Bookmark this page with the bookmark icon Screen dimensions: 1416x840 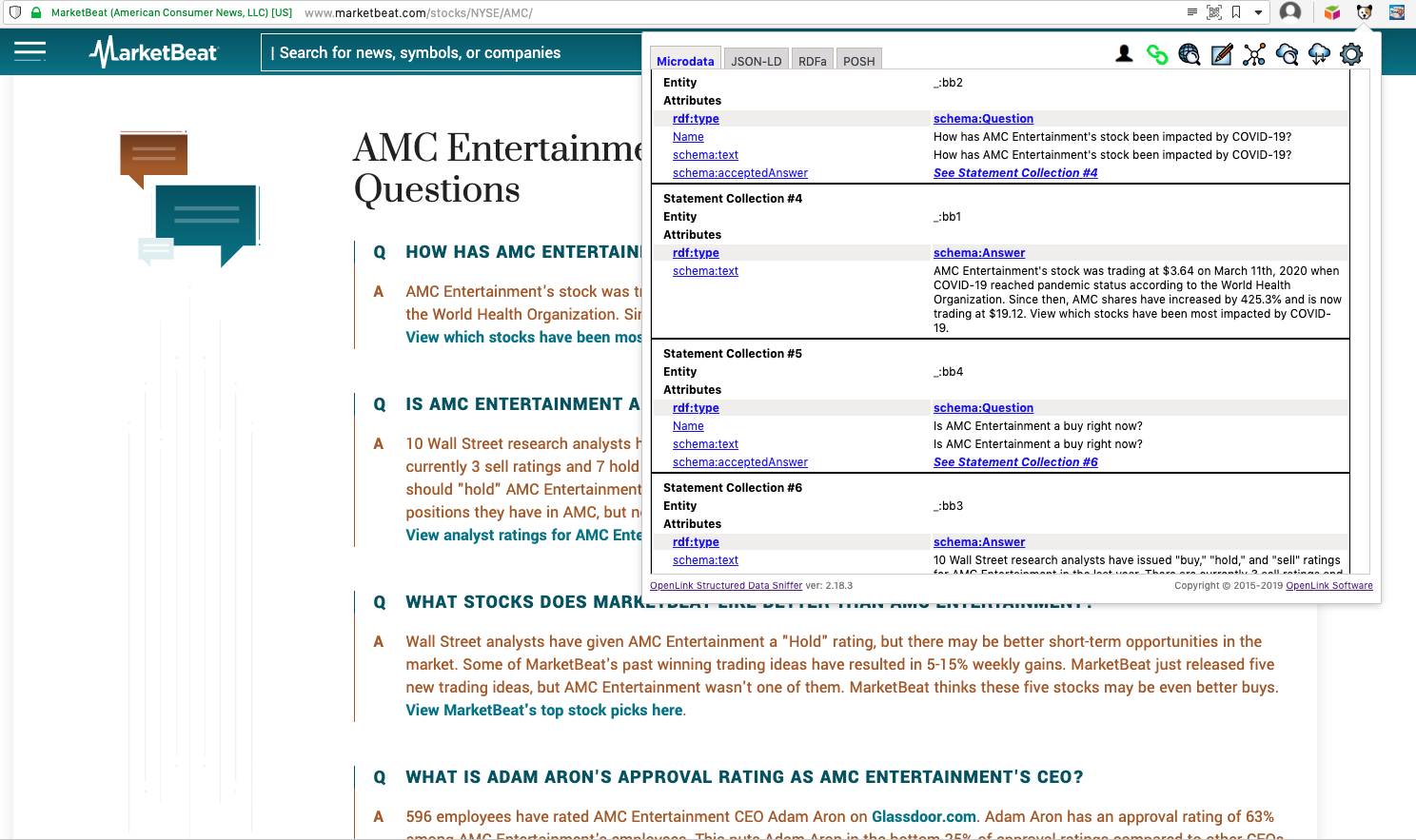click(1236, 12)
